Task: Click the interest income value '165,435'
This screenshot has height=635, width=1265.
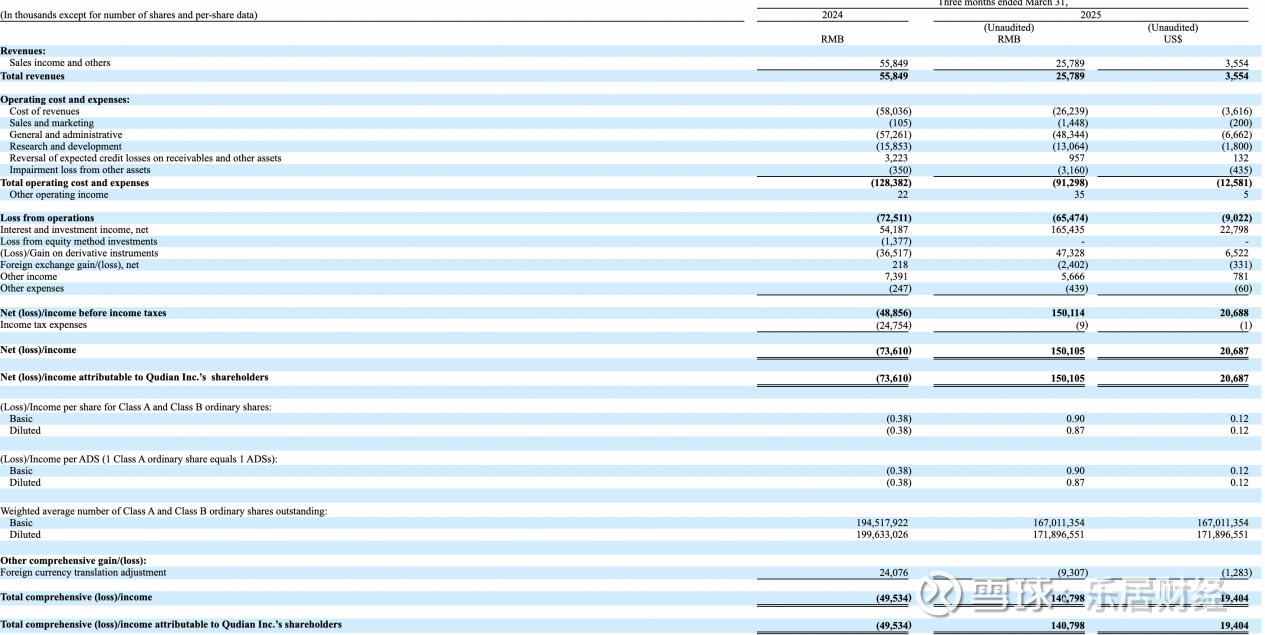Action: [x=1068, y=230]
